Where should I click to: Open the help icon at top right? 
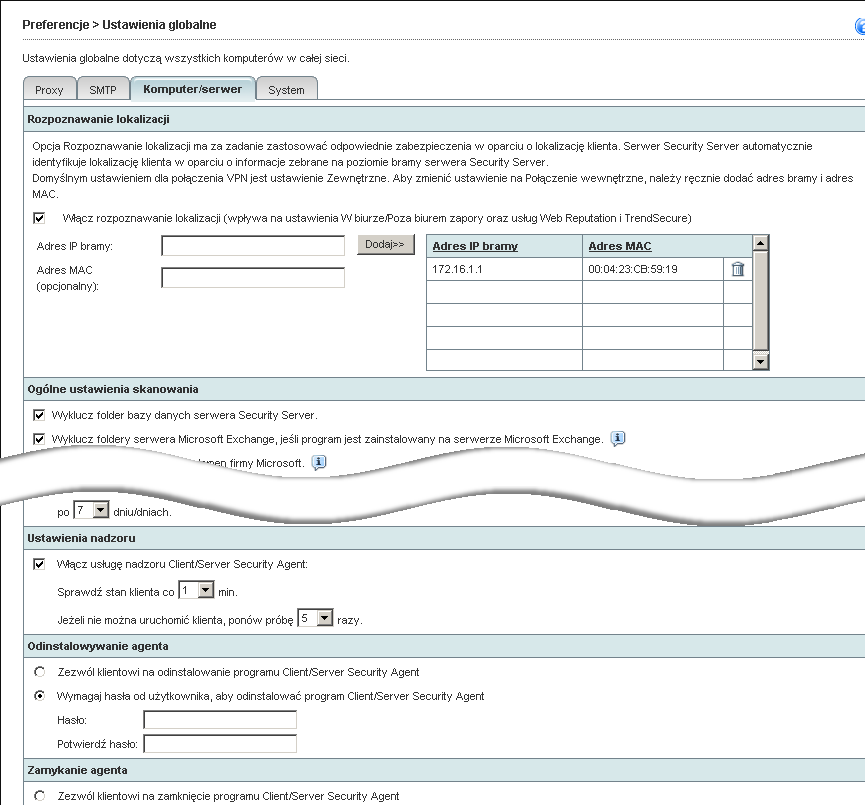[x=860, y=26]
